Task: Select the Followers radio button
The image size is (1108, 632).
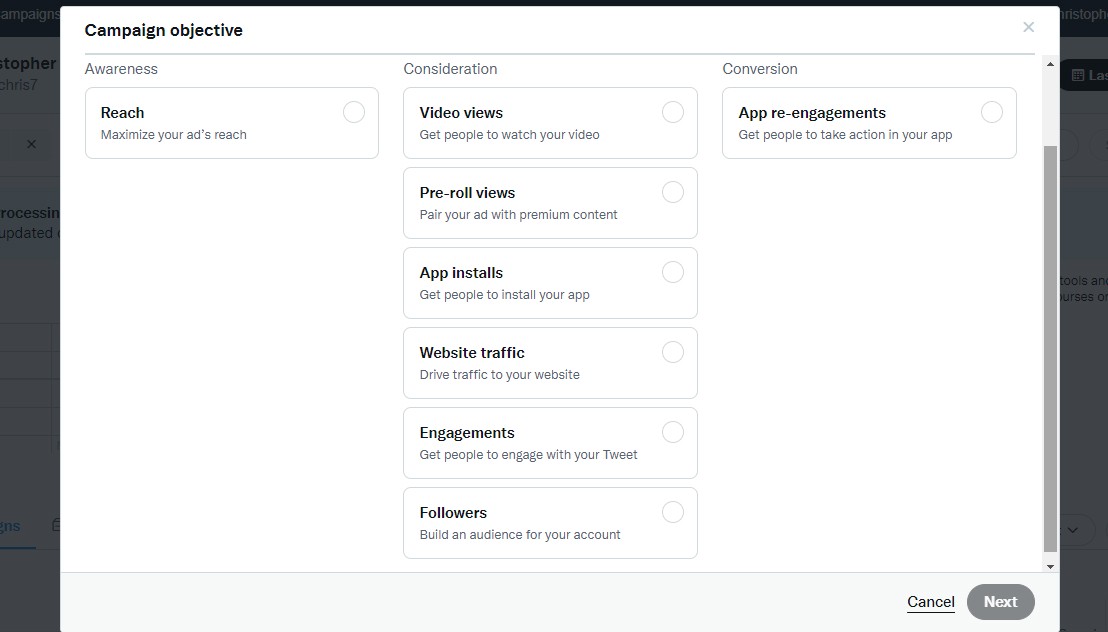Action: coord(673,512)
